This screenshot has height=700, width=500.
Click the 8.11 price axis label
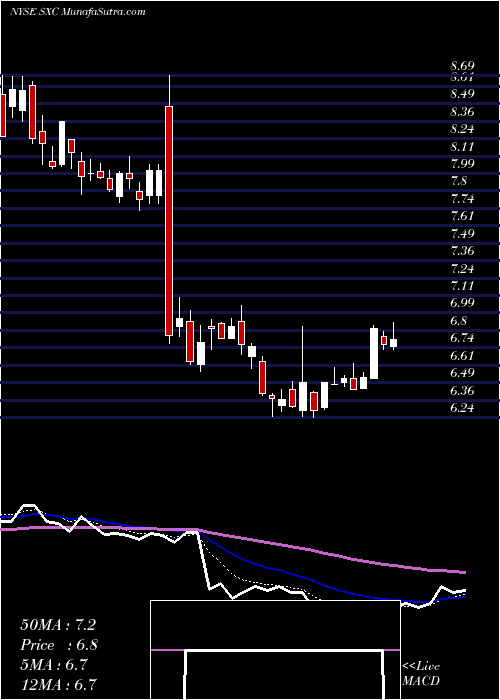click(462, 146)
